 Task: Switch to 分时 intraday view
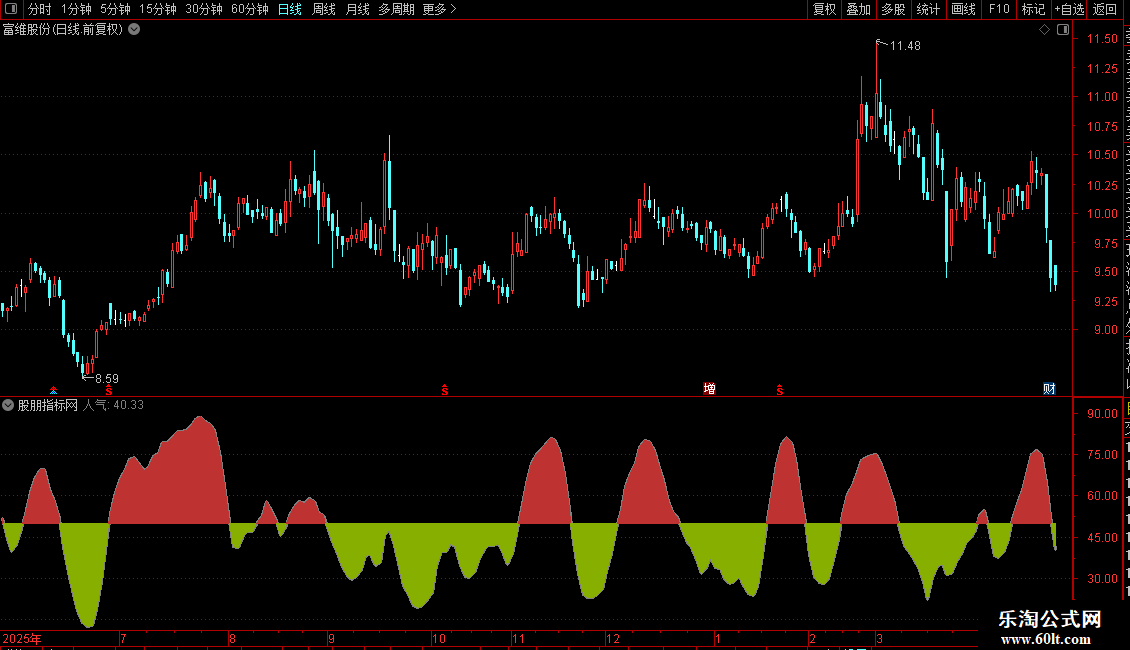tap(40, 9)
